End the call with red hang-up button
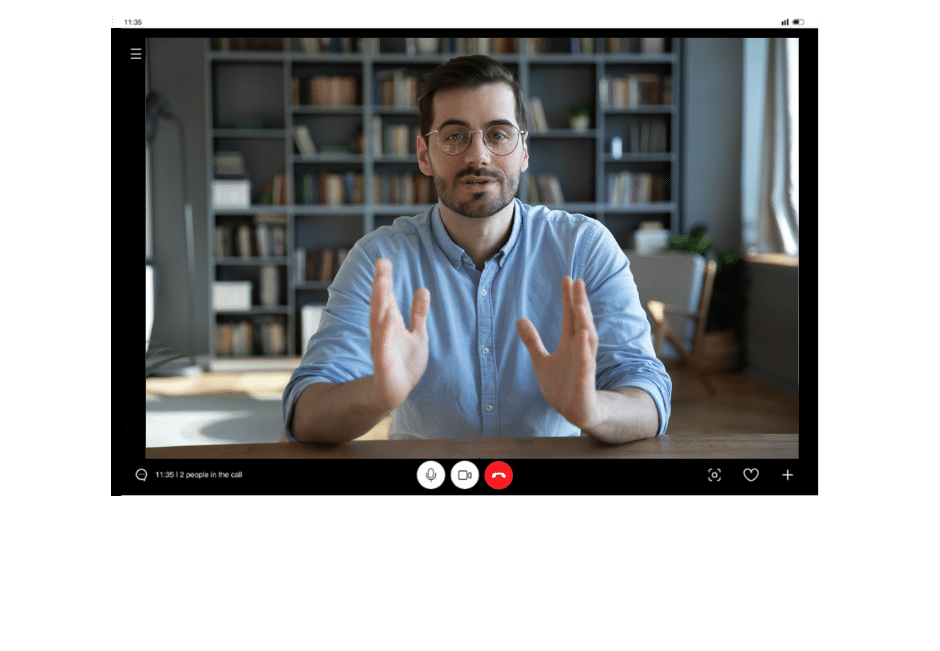The image size is (940, 651). click(499, 475)
